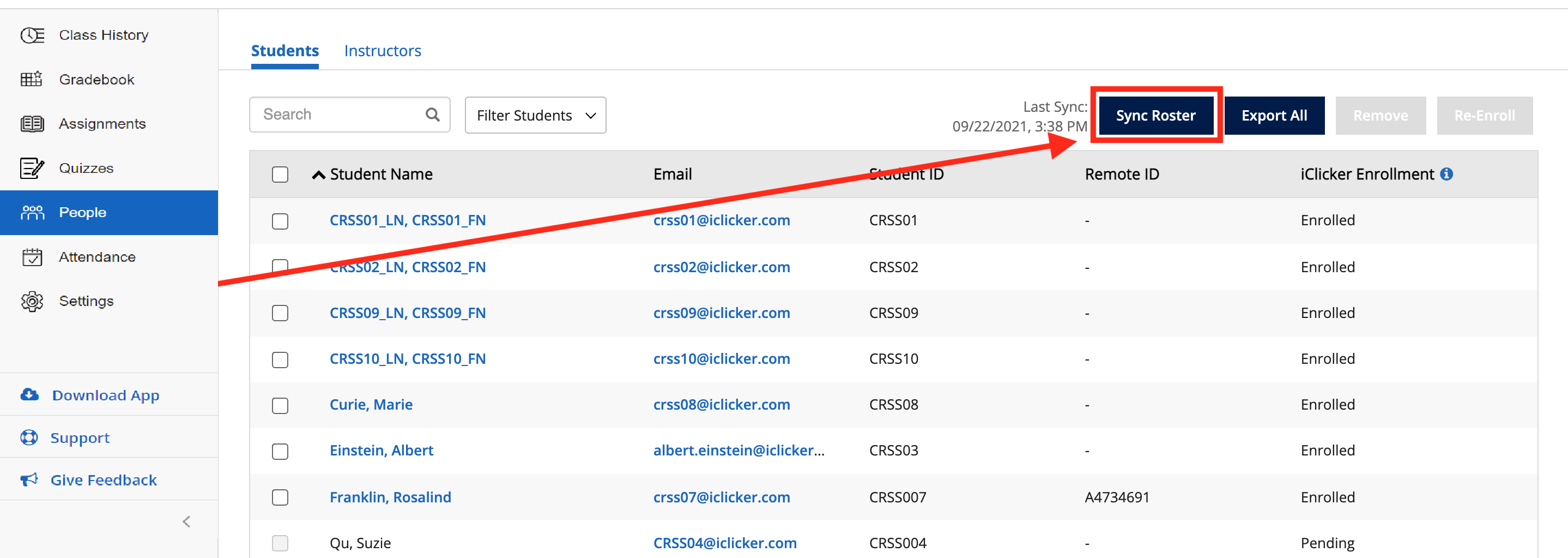
Task: Click the Download App cloud icon
Action: [x=29, y=395]
